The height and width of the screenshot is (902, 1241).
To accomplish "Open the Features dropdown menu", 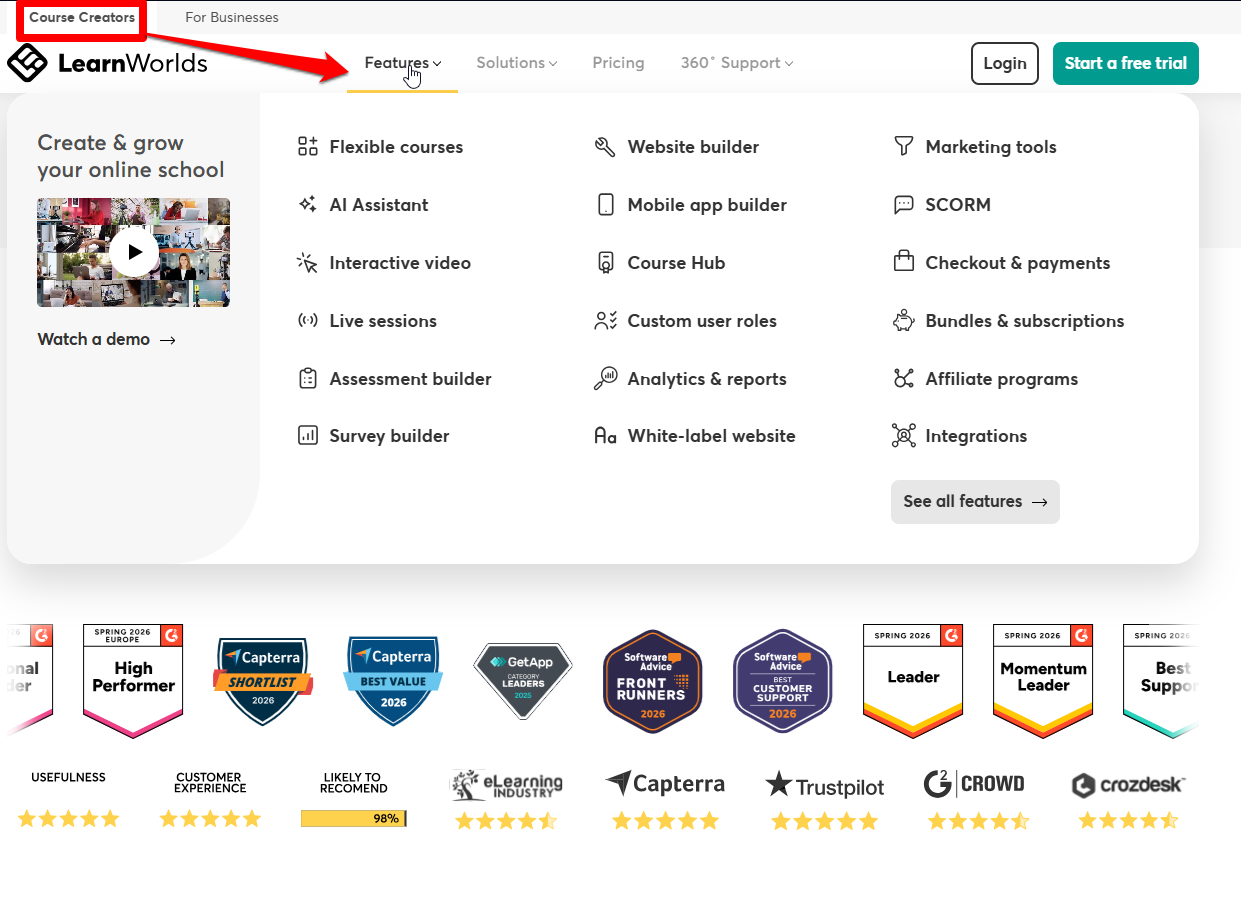I will click(403, 63).
